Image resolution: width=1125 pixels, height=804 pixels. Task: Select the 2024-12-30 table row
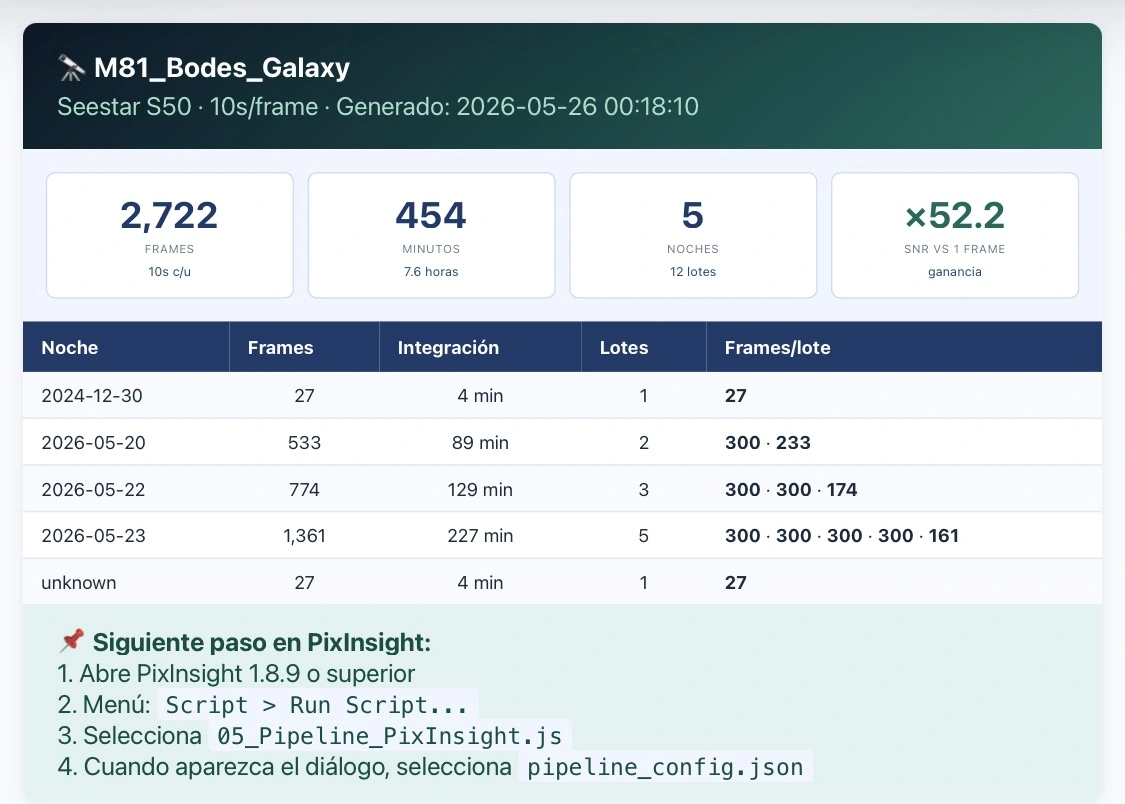(x=562, y=395)
